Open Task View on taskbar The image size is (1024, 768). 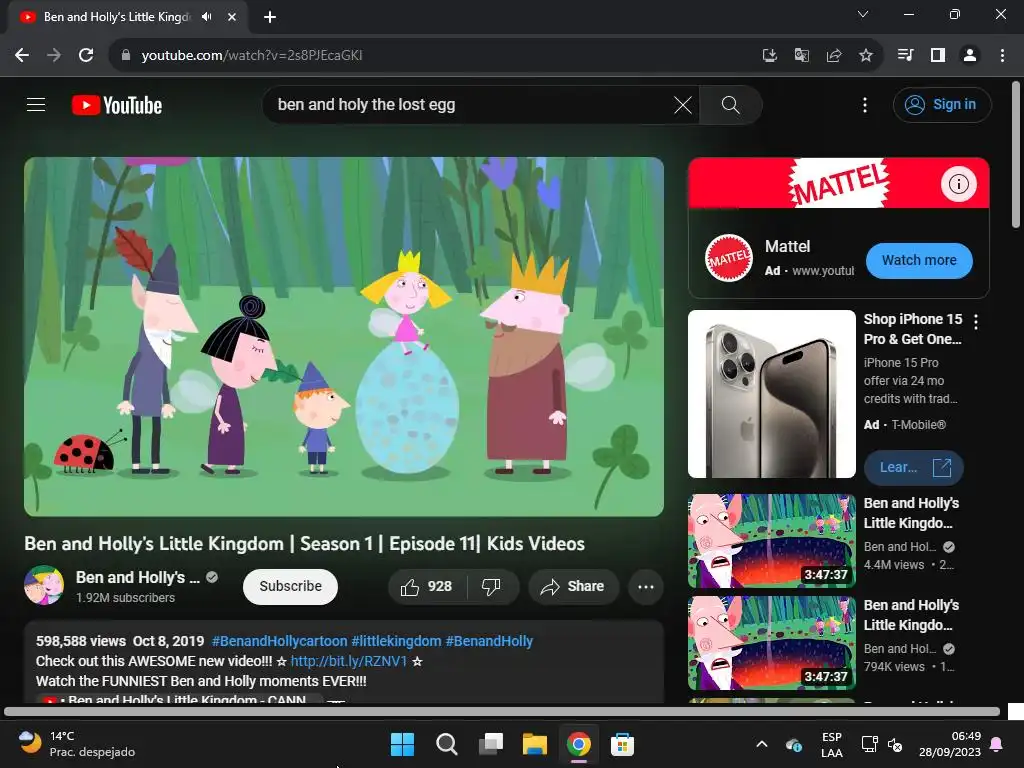point(491,744)
